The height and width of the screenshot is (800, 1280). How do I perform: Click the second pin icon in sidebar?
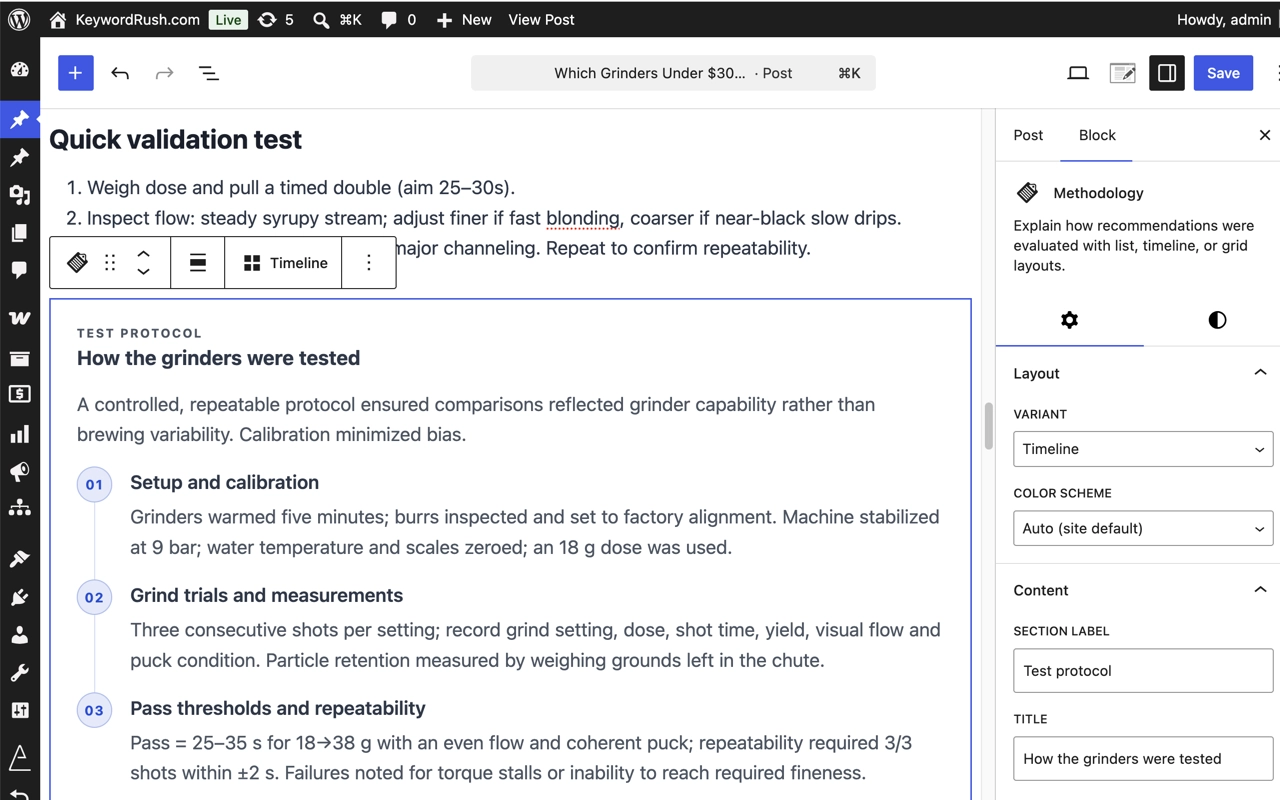[x=19, y=158]
